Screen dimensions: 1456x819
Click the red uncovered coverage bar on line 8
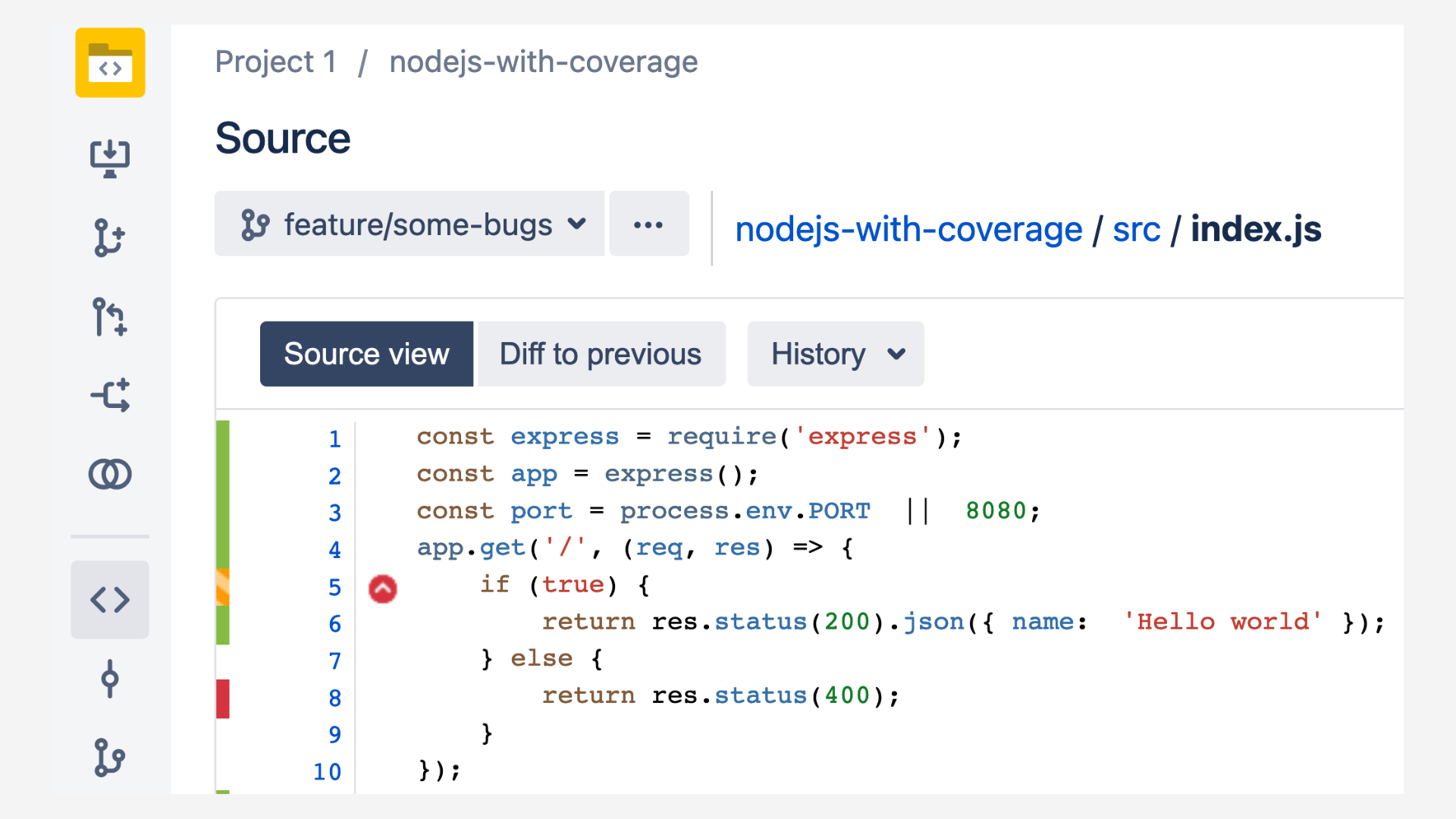click(223, 698)
